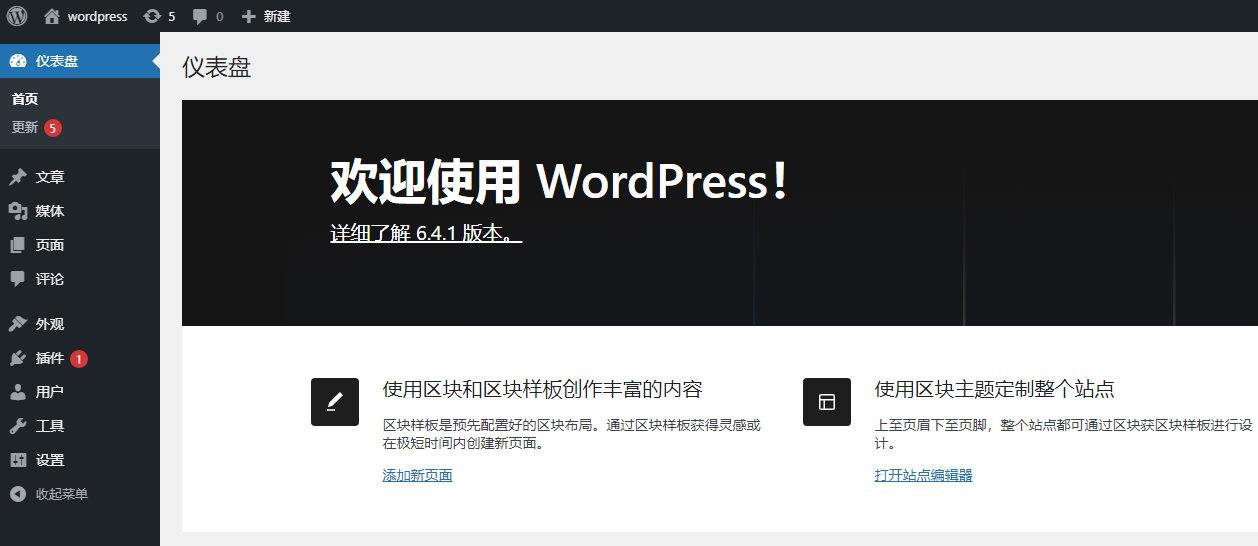Image resolution: width=1258 pixels, height=546 pixels.
Task: Click the person icon for 用户
Action: tap(18, 392)
